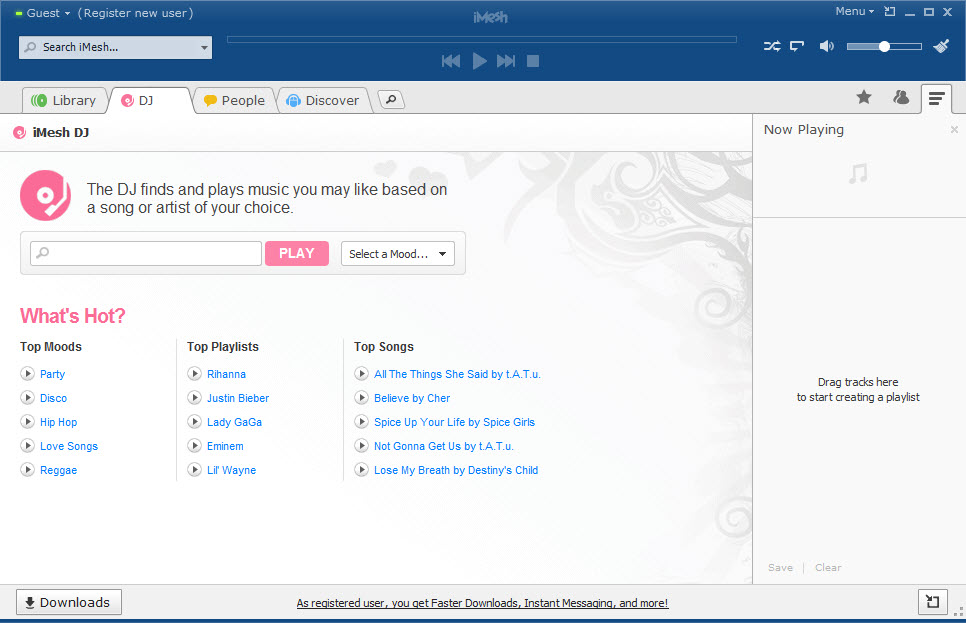Screen dimensions: 966x623
Task: Click the broom clean-up icon
Action: click(x=941, y=46)
